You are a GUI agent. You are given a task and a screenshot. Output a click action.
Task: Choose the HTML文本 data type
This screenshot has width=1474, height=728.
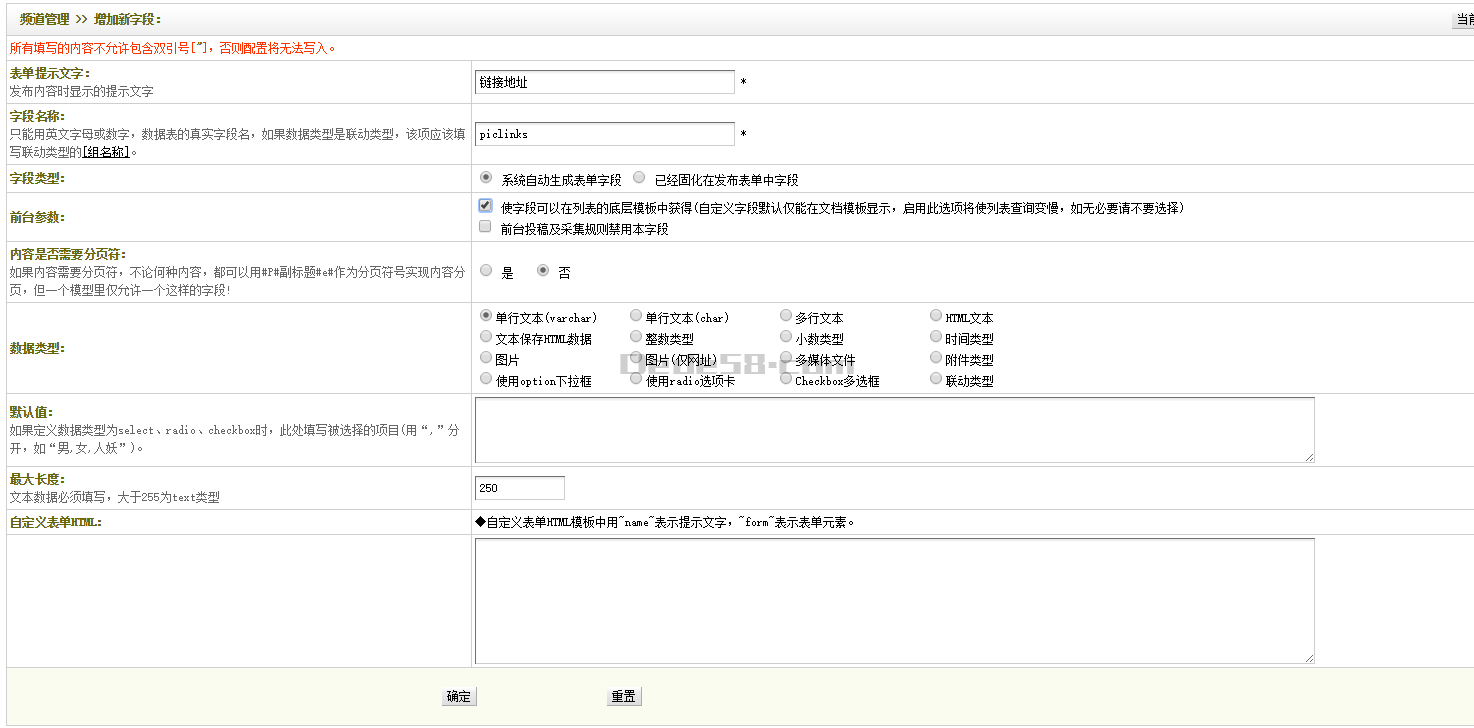936,316
